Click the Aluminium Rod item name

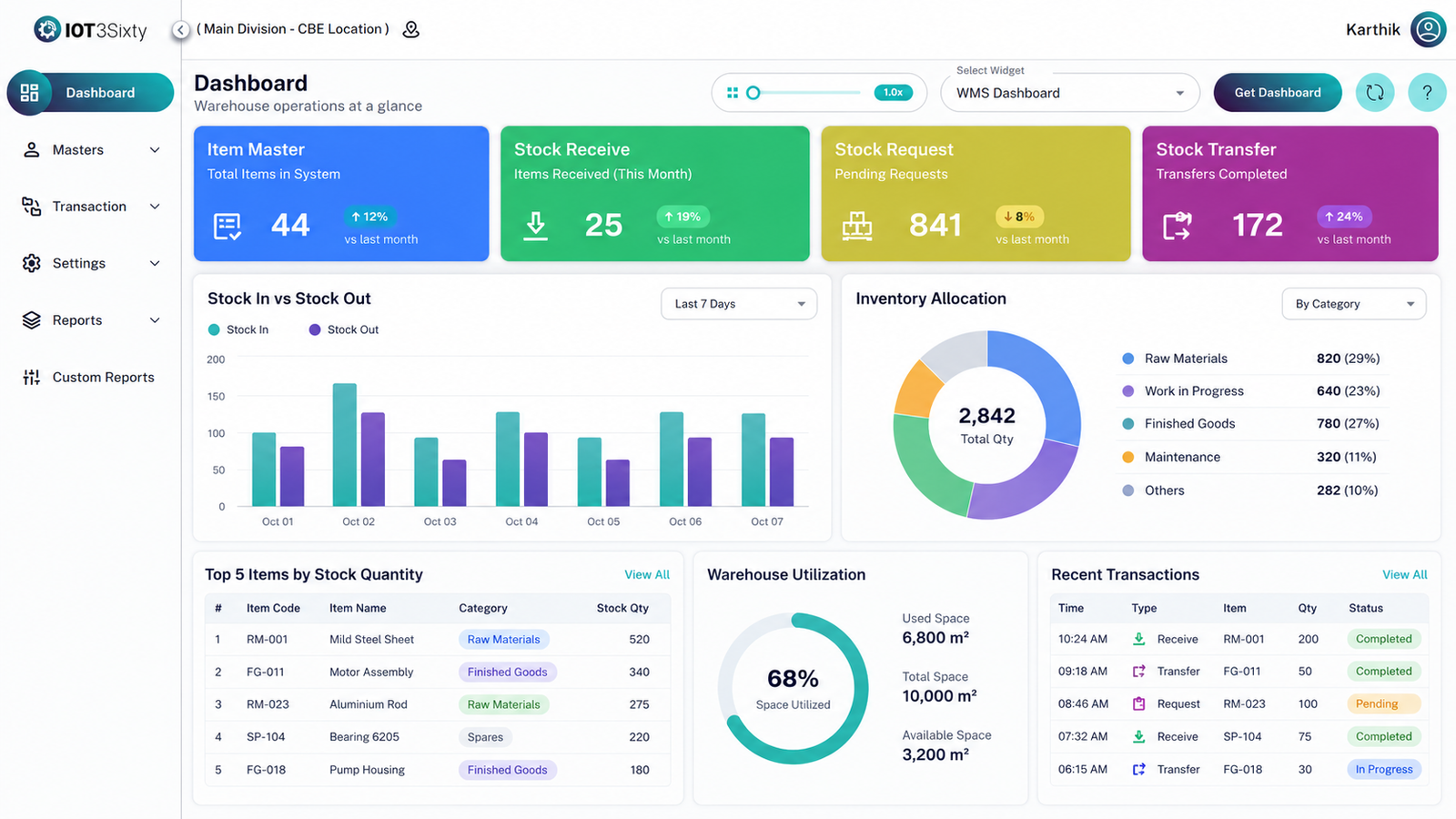tap(369, 704)
